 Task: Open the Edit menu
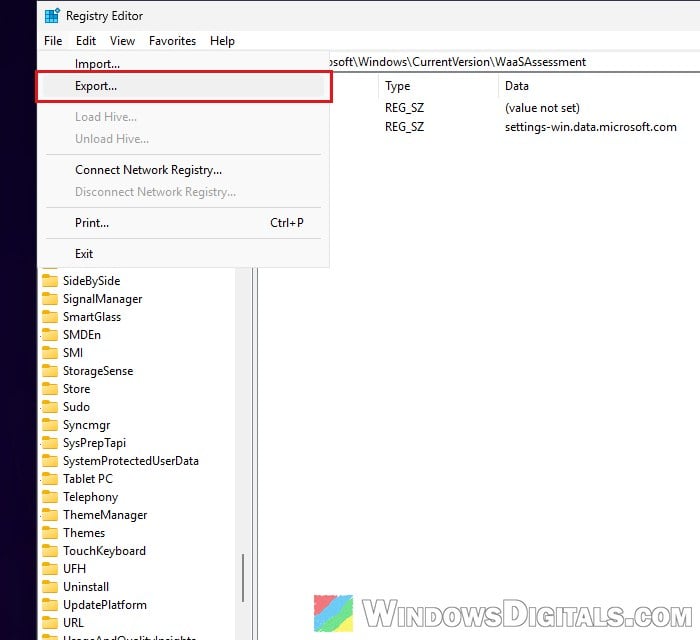pyautogui.click(x=86, y=41)
